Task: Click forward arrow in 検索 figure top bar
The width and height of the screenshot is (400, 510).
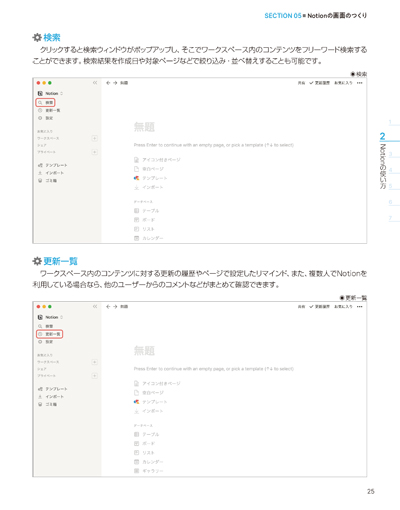Action: click(115, 83)
